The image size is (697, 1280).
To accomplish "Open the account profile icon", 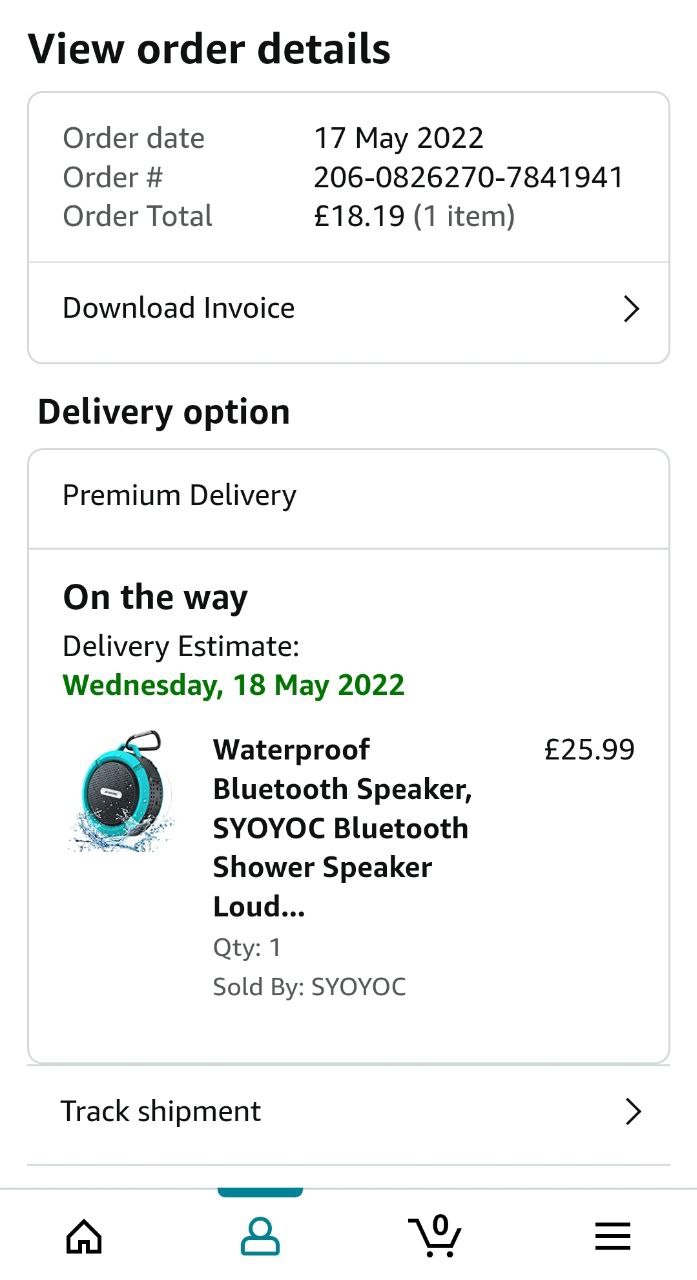I will [260, 1237].
